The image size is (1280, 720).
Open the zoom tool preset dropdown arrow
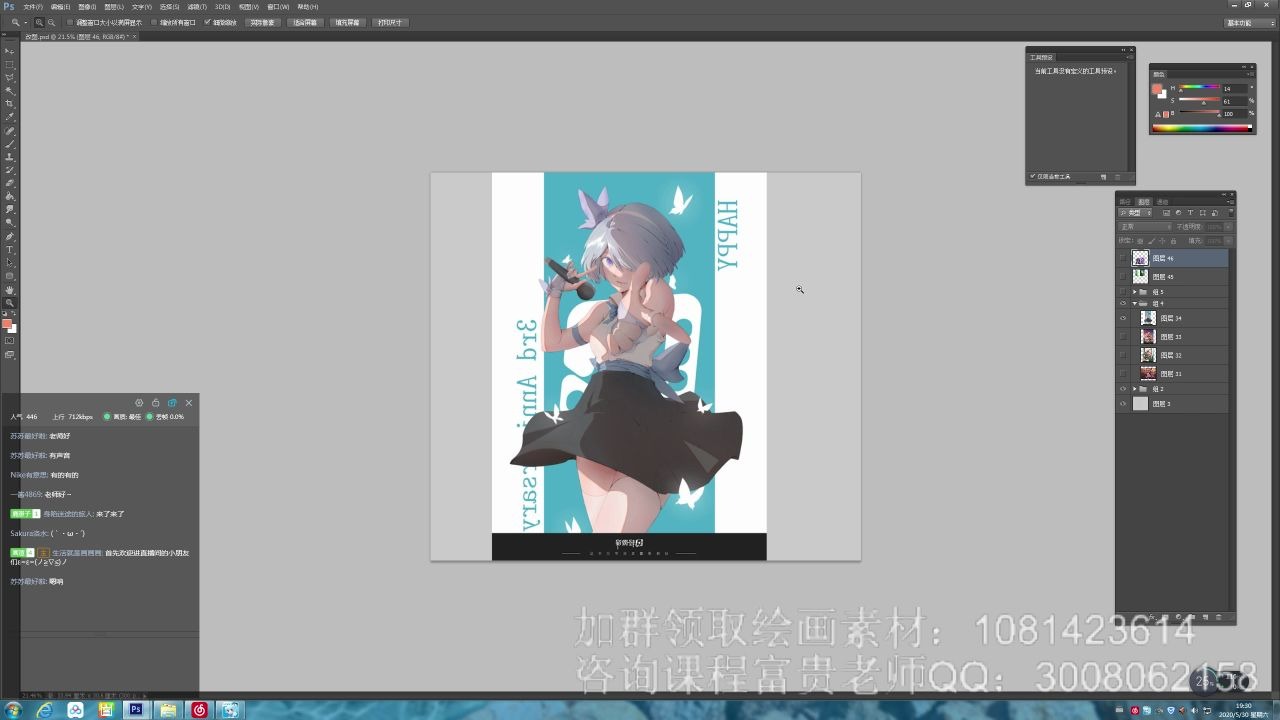[26, 22]
